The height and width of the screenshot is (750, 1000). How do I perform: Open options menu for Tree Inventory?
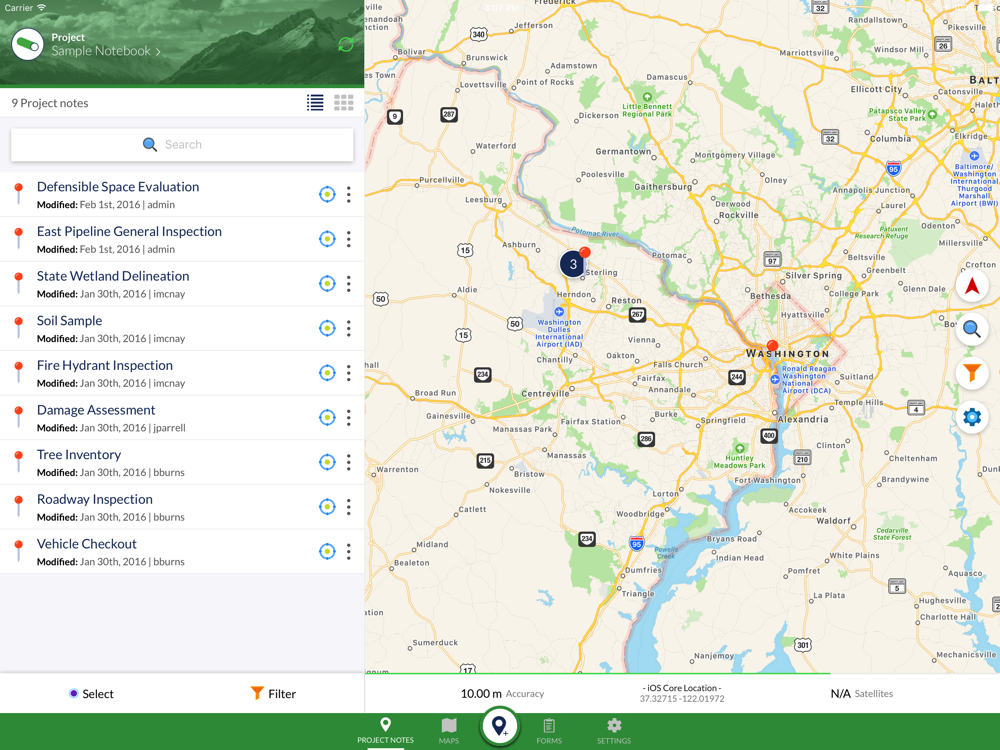[x=349, y=462]
